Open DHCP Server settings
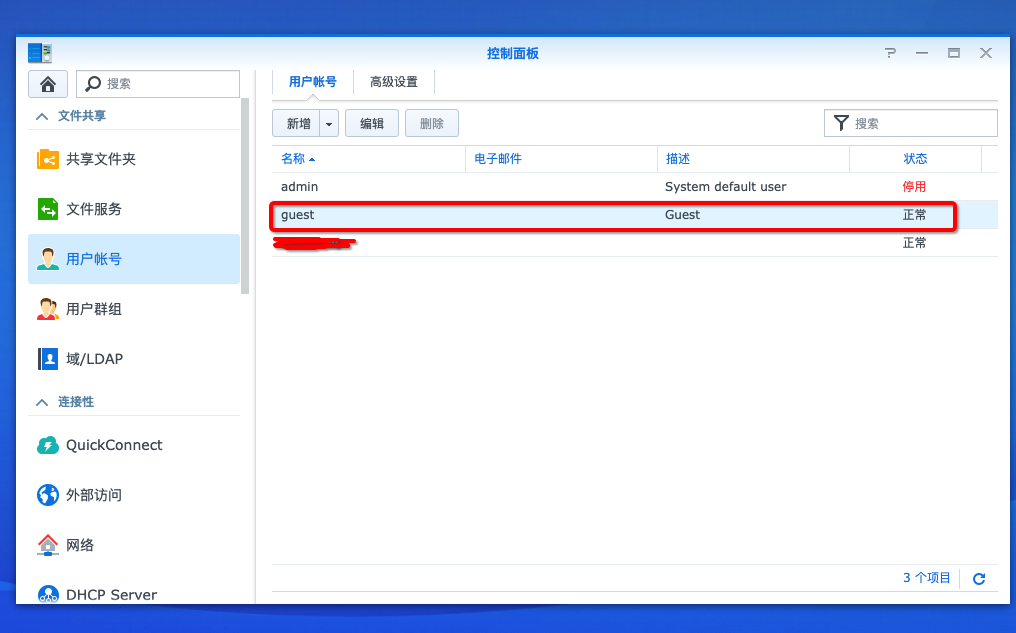 tap(109, 595)
